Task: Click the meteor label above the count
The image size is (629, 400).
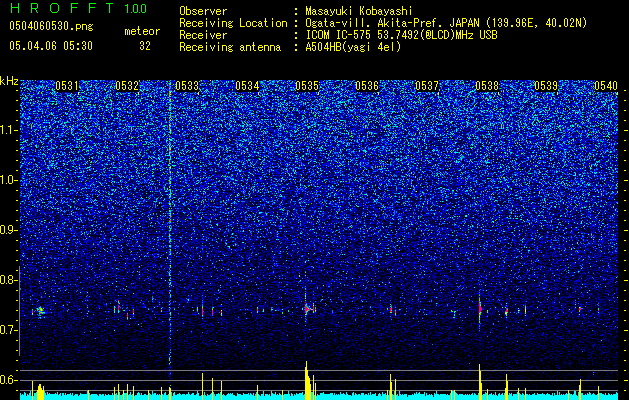Action: (142, 32)
